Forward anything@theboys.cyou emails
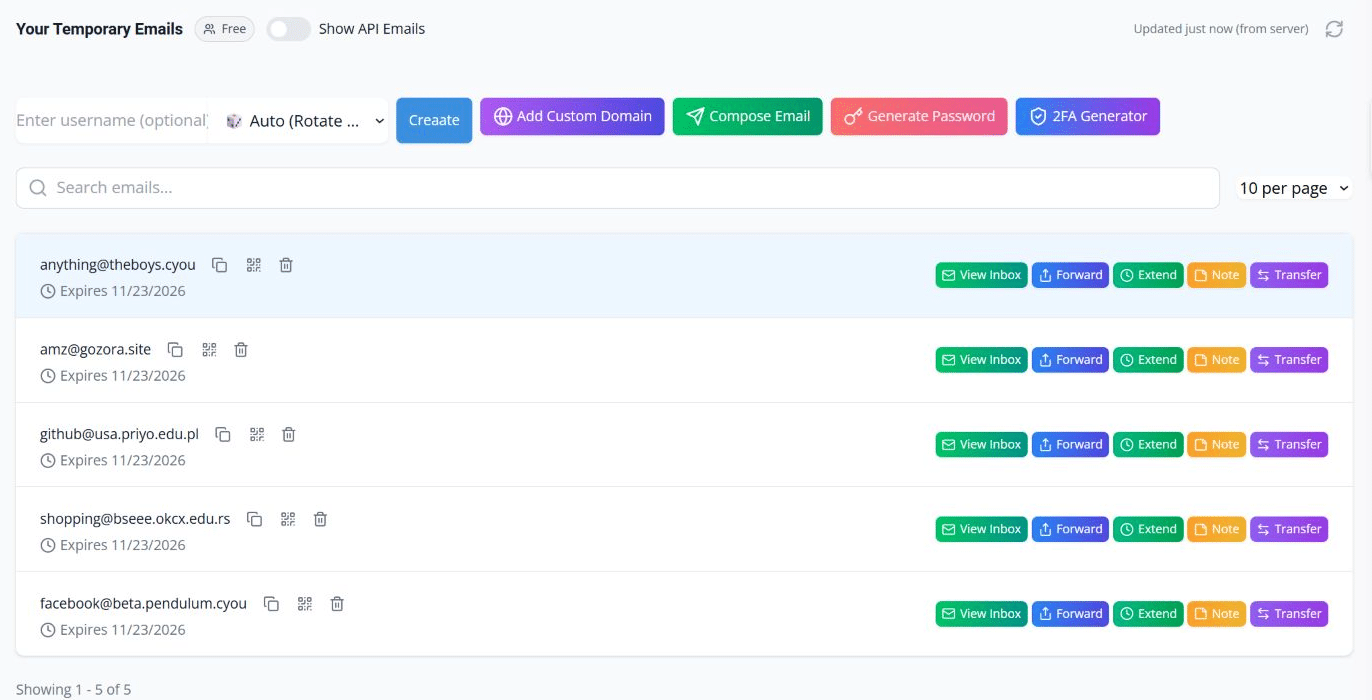This screenshot has height=700, width=1372. pyautogui.click(x=1070, y=275)
